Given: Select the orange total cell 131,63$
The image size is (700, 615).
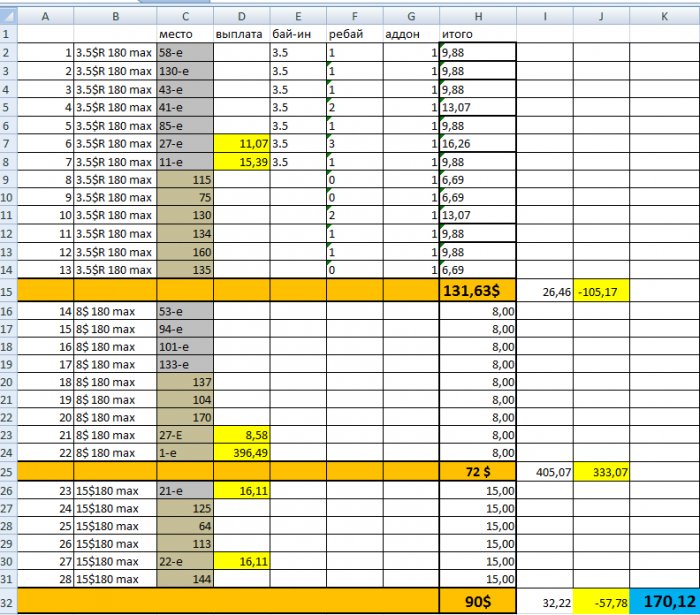Looking at the screenshot, I should [478, 291].
